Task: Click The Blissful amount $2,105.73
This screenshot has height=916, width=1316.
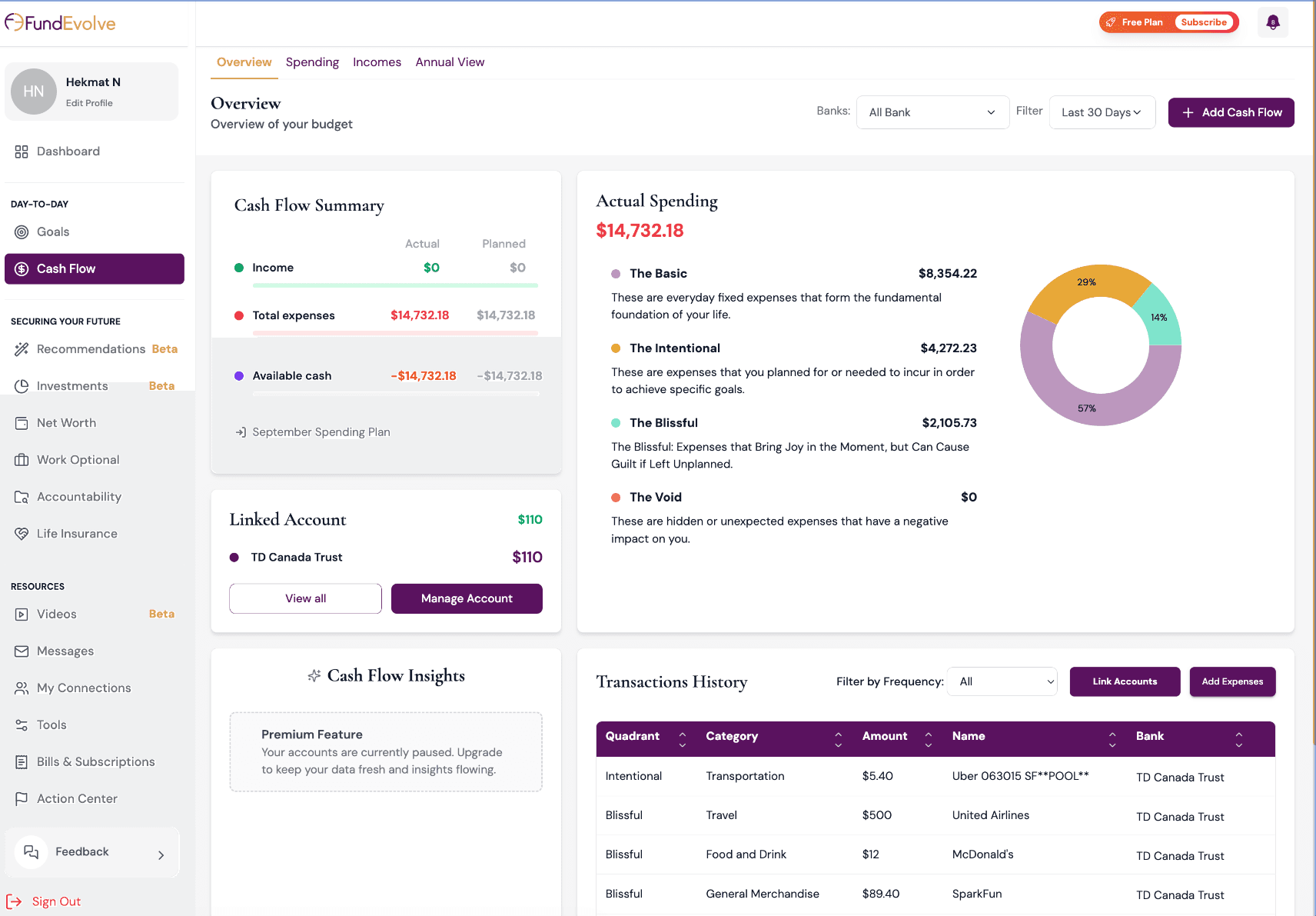Action: 949,423
